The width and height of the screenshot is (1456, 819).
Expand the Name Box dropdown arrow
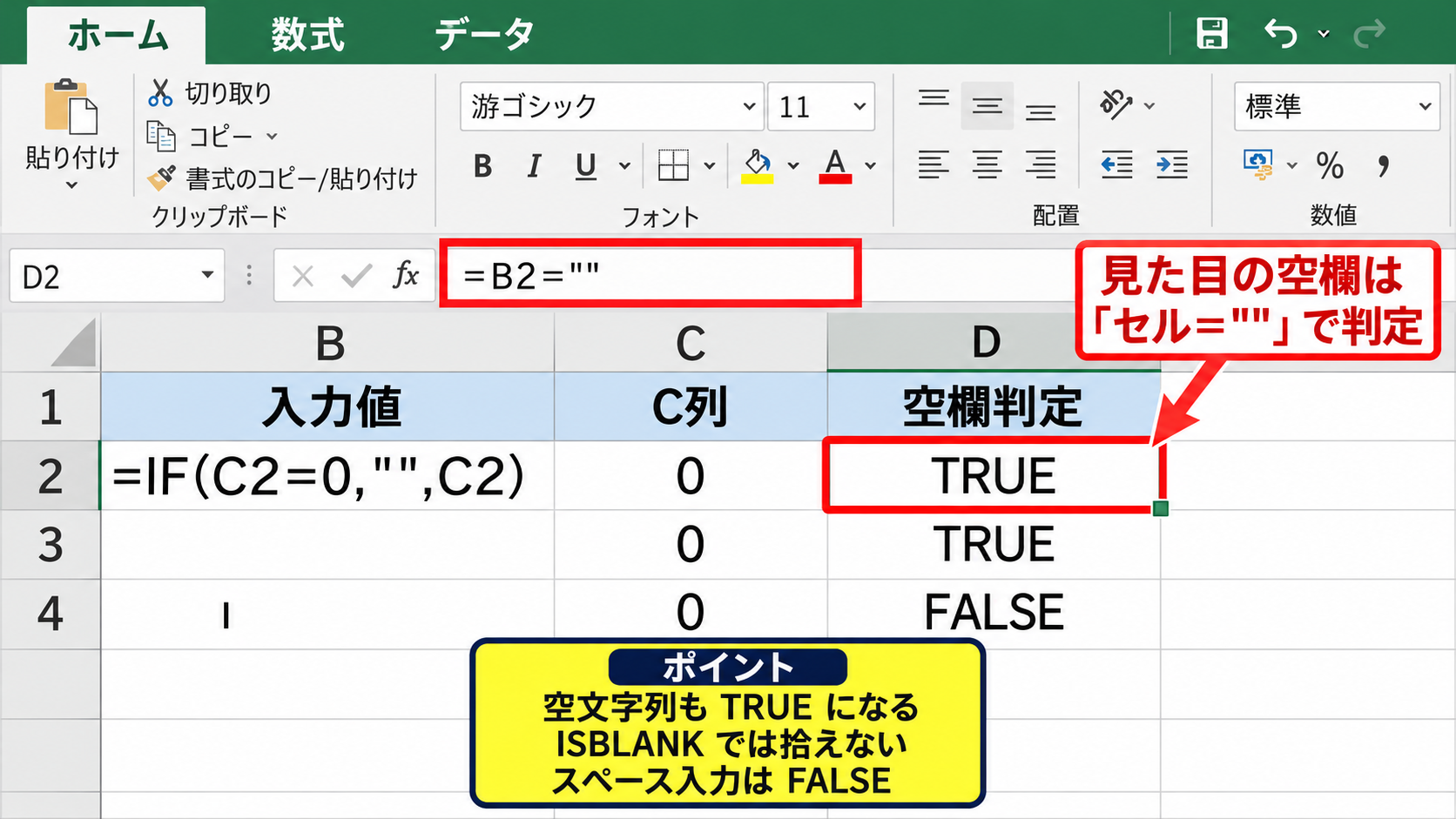(207, 275)
